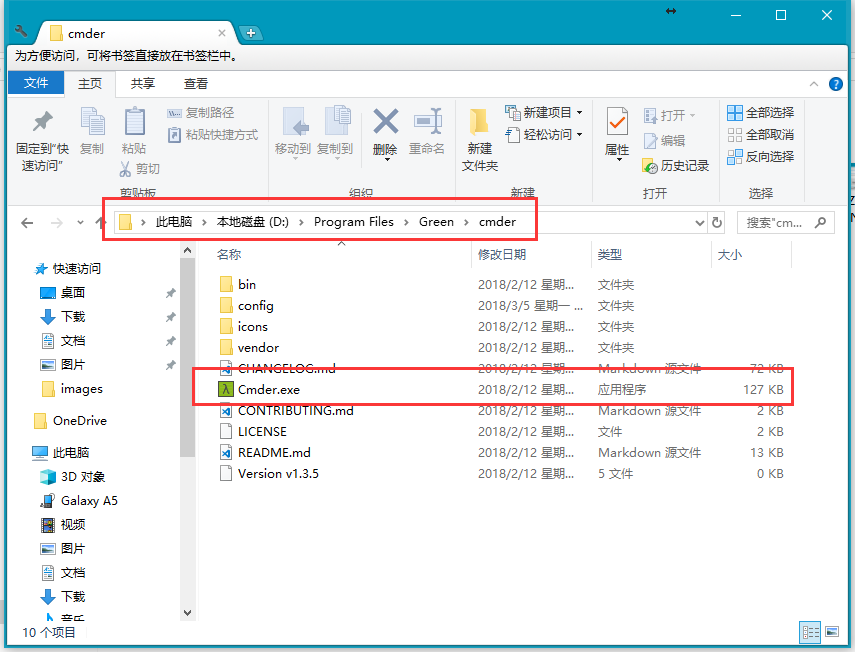Sort by the 大小 column header
The width and height of the screenshot is (855, 652).
pyautogui.click(x=730, y=255)
